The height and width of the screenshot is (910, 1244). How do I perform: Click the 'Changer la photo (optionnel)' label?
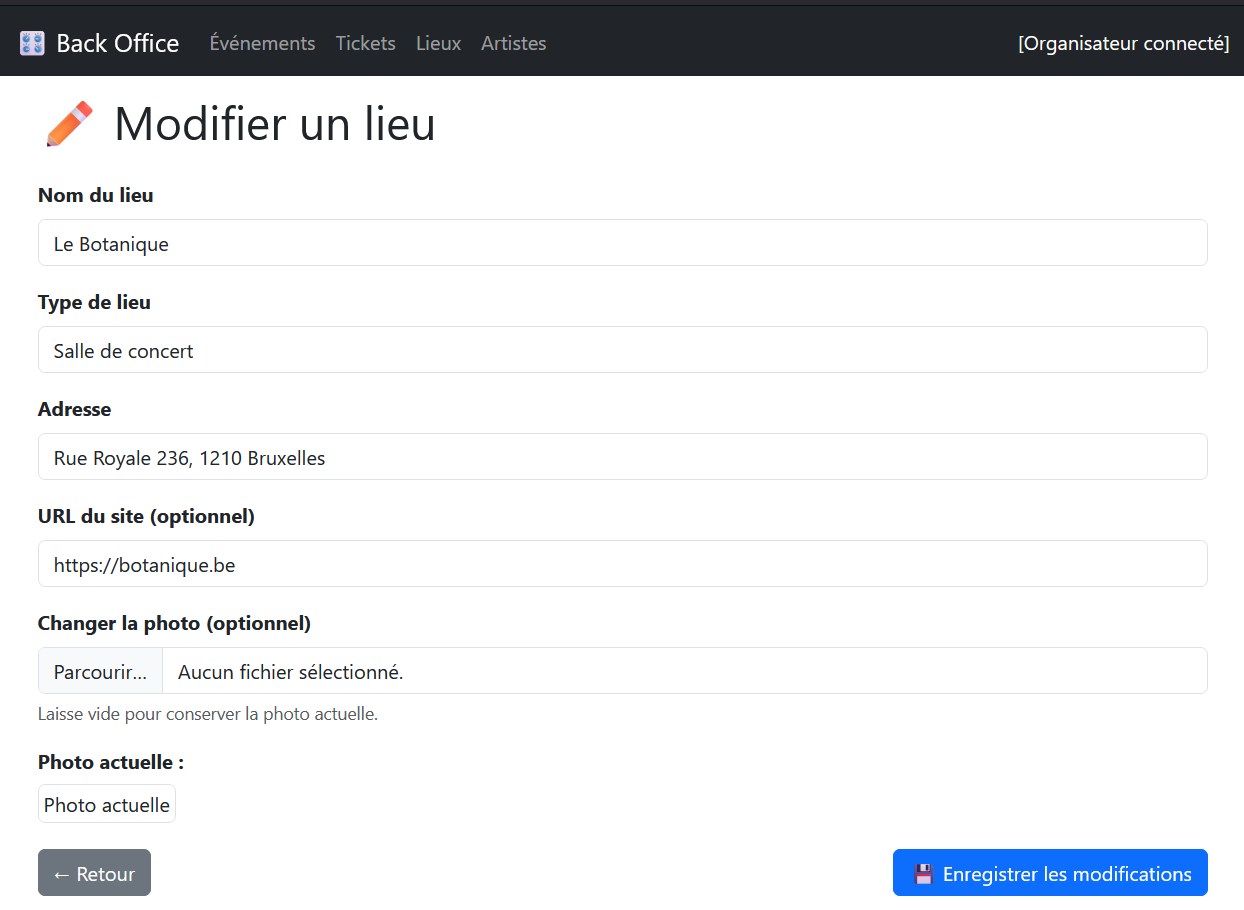(174, 623)
